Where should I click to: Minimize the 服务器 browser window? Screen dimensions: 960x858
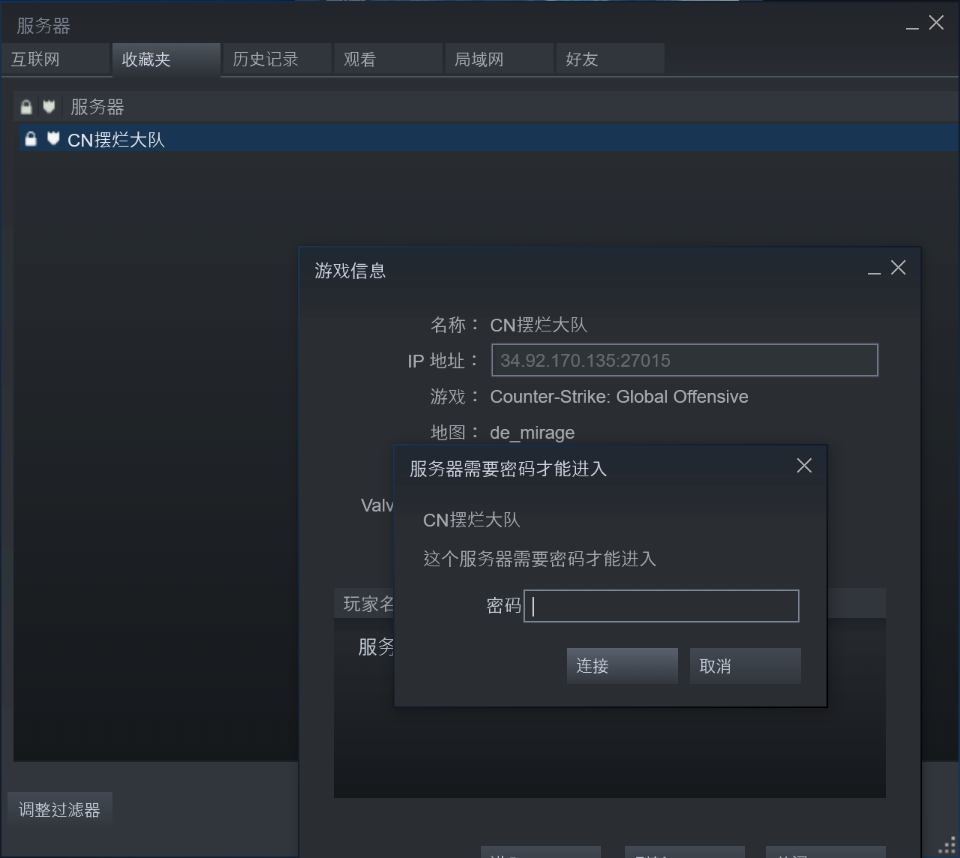tap(912, 25)
